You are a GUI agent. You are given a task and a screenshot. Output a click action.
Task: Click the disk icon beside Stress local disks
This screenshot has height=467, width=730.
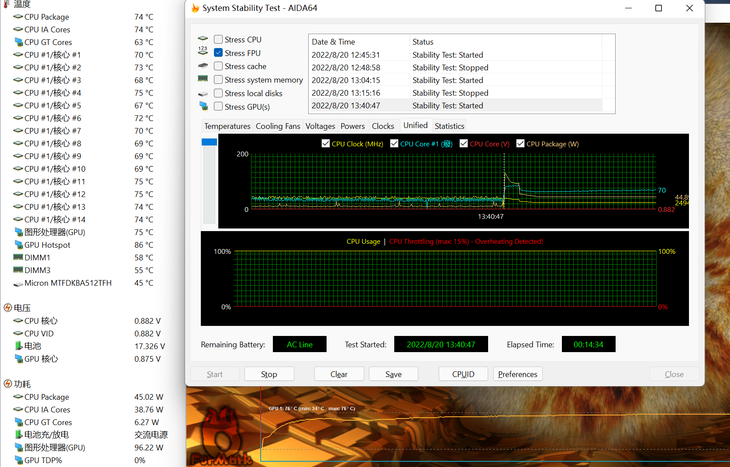(x=203, y=94)
